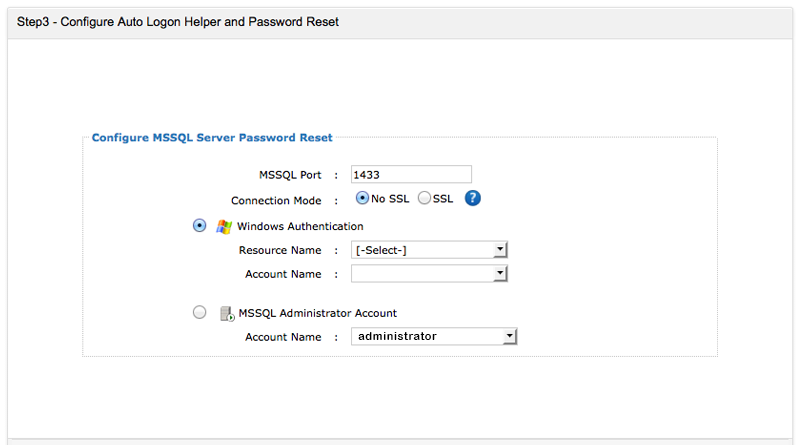Click the "No SSL" label text
The image size is (800, 445).
click(390, 198)
